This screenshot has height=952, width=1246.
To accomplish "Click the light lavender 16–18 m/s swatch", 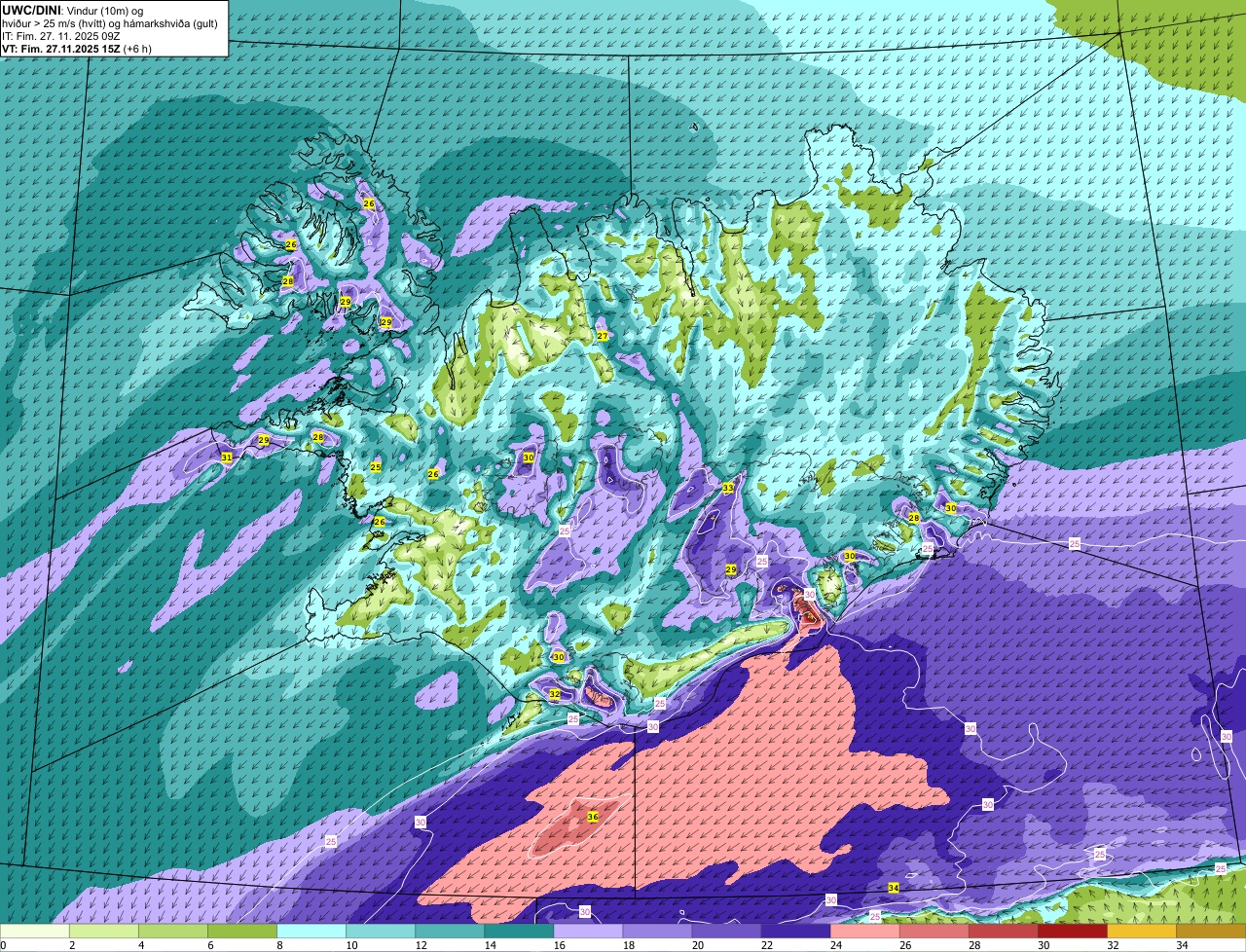I will coord(589,932).
